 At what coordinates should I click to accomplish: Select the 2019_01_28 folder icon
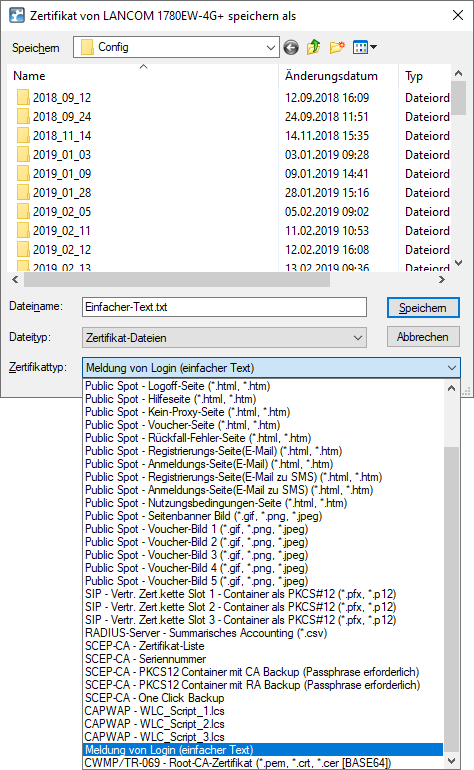tap(23, 193)
